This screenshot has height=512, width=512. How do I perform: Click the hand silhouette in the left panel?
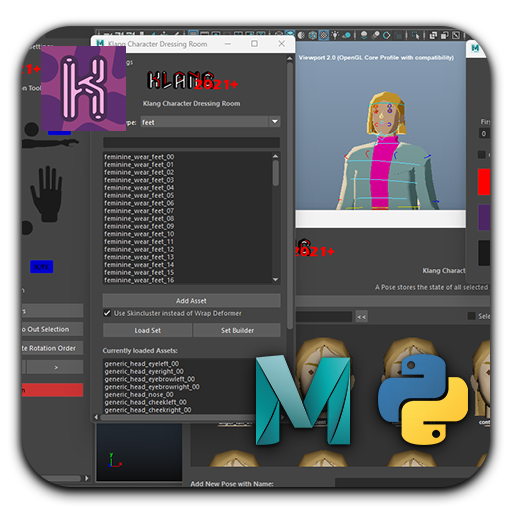click(47, 194)
